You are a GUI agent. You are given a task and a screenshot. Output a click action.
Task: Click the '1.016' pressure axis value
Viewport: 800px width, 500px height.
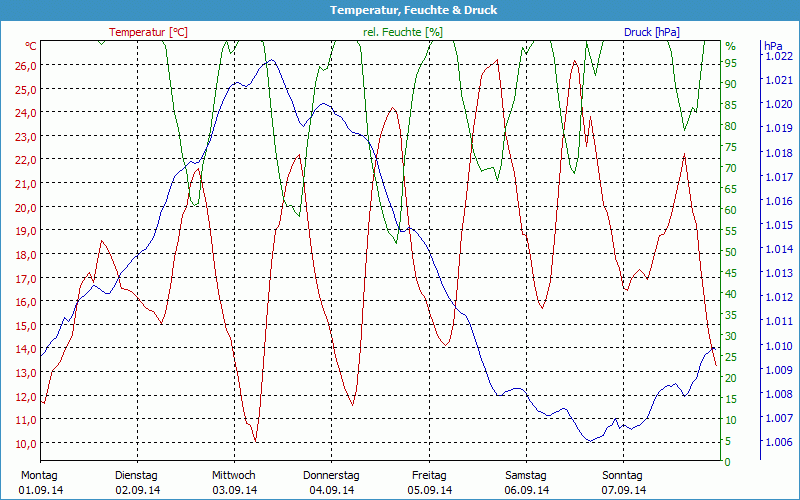point(779,201)
